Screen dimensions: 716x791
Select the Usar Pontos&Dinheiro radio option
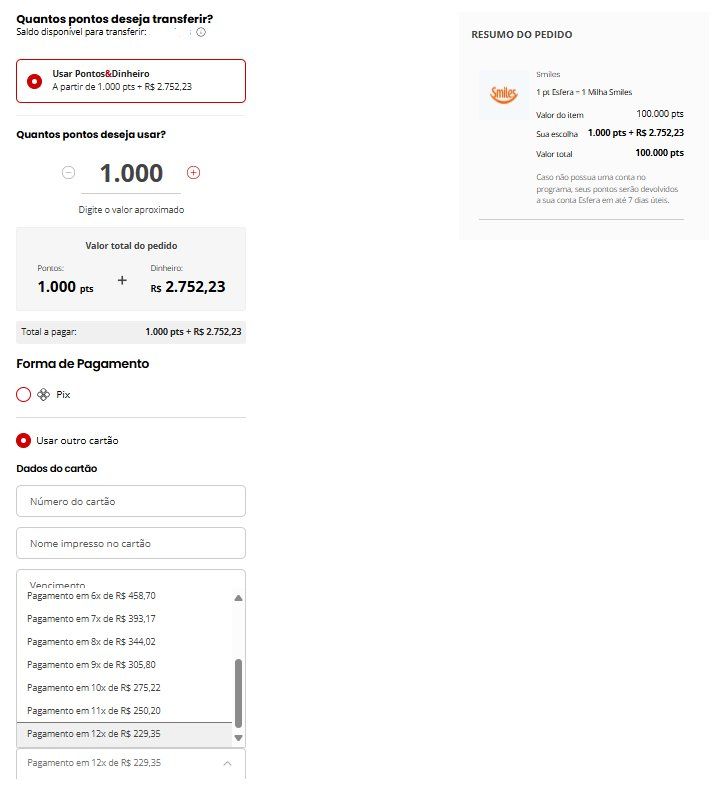[x=34, y=81]
